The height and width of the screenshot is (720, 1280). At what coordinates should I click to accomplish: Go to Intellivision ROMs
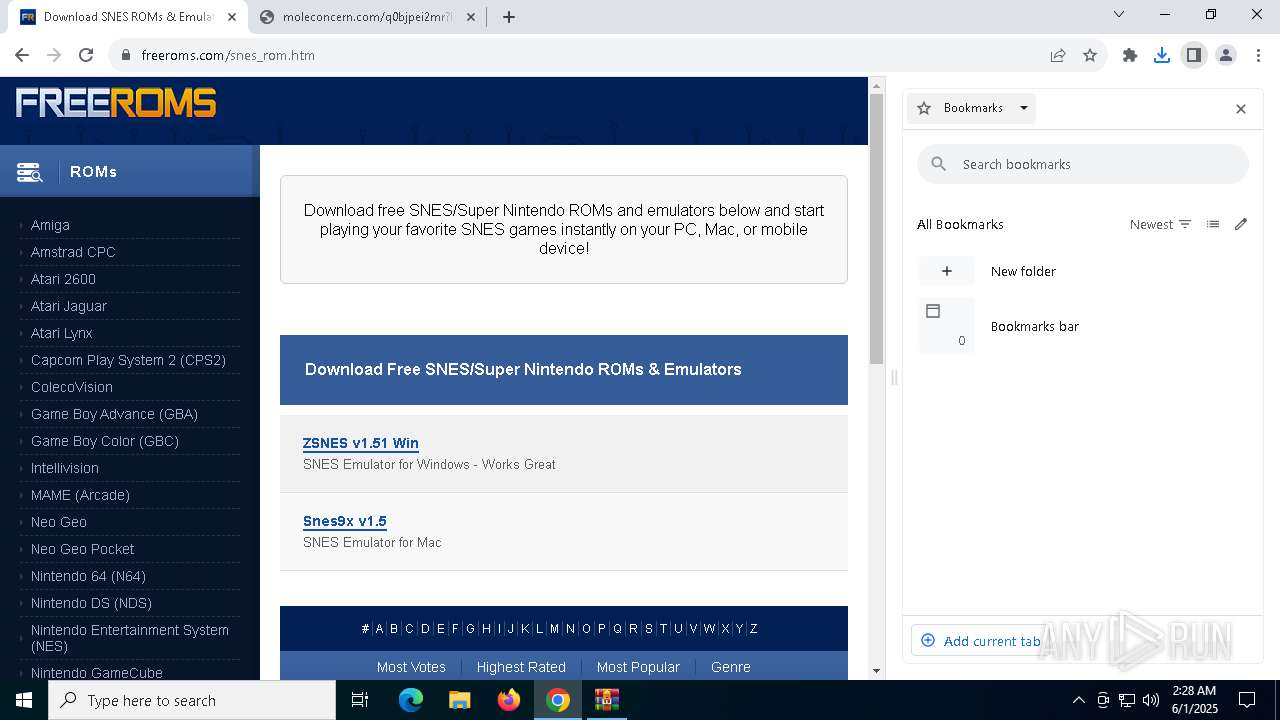point(65,468)
